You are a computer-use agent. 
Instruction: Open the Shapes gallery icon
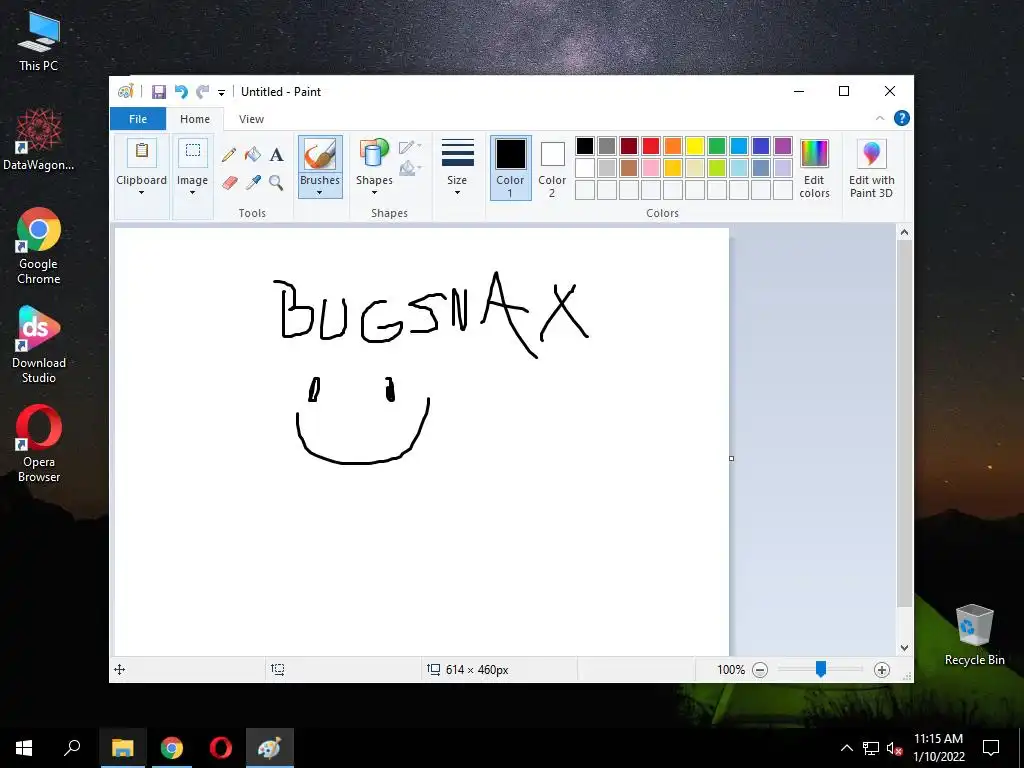(x=374, y=154)
